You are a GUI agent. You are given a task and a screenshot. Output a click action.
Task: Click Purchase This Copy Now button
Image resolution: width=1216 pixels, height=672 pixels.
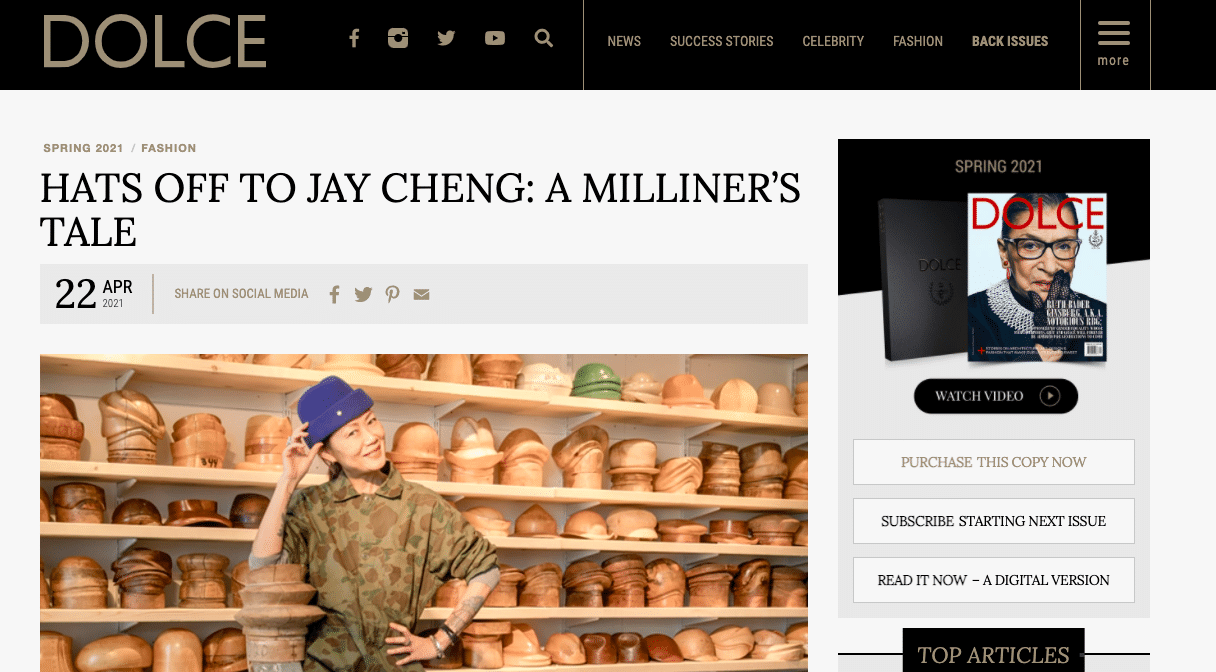coord(994,462)
